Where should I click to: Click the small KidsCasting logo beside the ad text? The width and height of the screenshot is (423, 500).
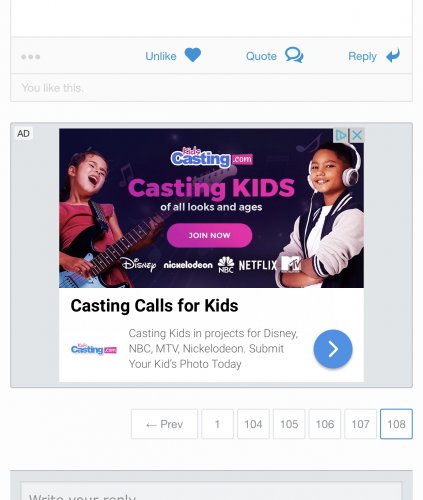(x=94, y=349)
